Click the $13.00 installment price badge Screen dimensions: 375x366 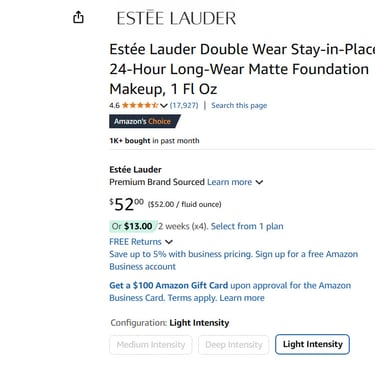[133, 226]
